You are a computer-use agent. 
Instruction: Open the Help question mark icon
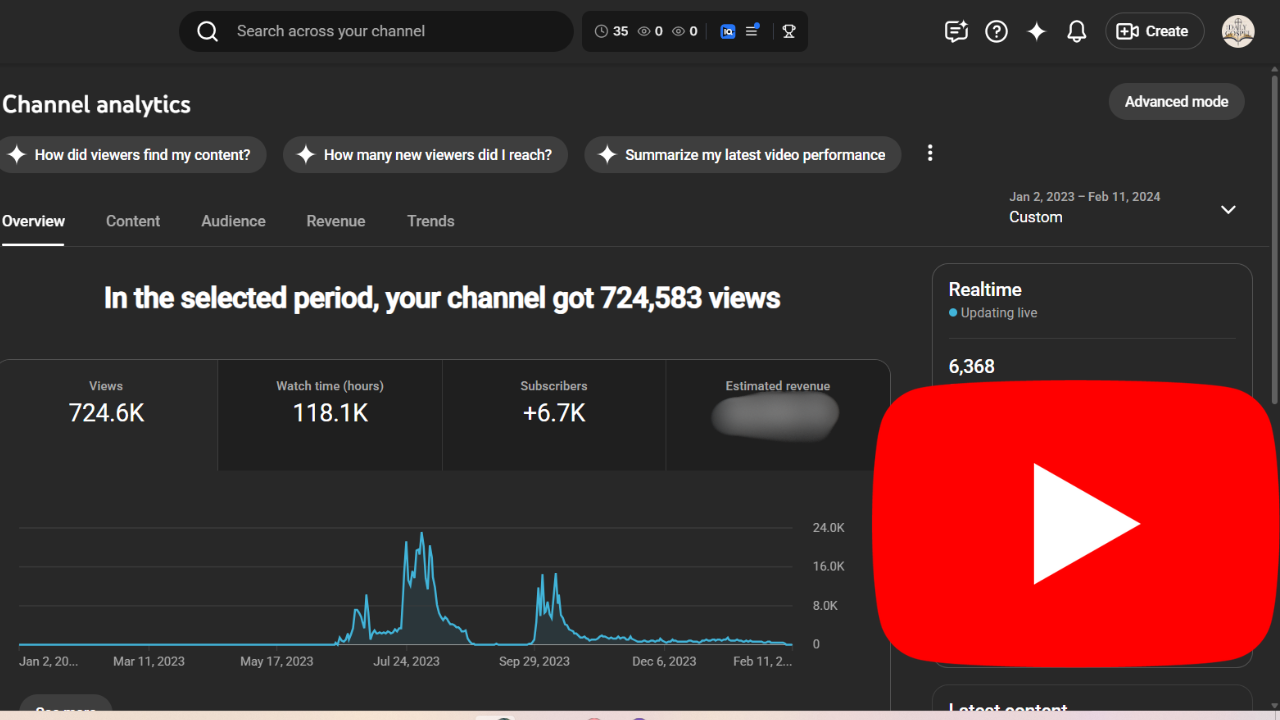point(996,31)
